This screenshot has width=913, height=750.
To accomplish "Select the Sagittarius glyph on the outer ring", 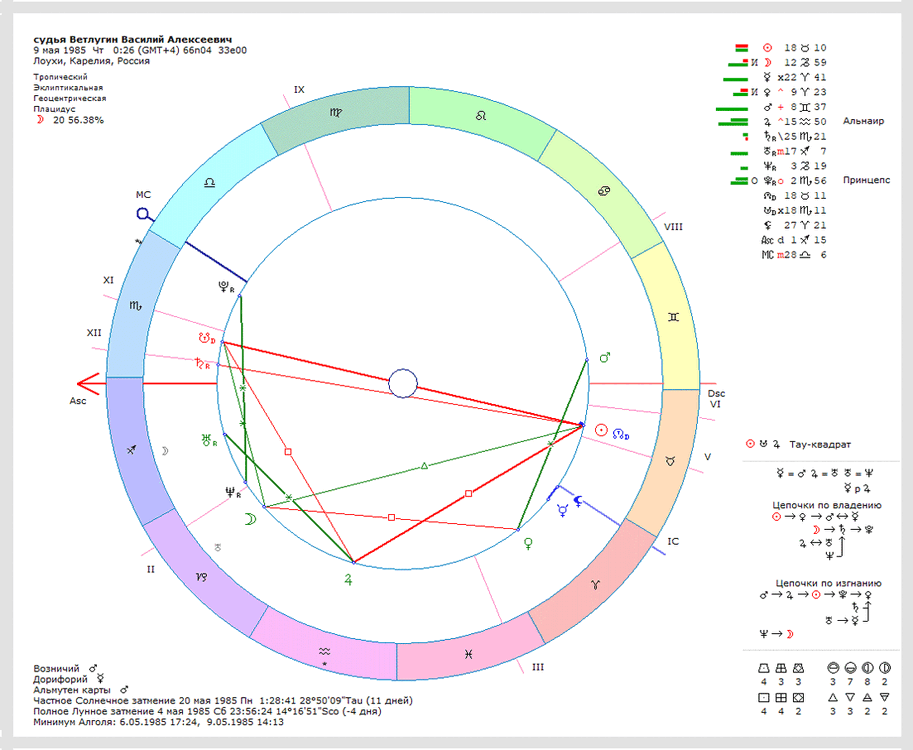I will [132, 450].
